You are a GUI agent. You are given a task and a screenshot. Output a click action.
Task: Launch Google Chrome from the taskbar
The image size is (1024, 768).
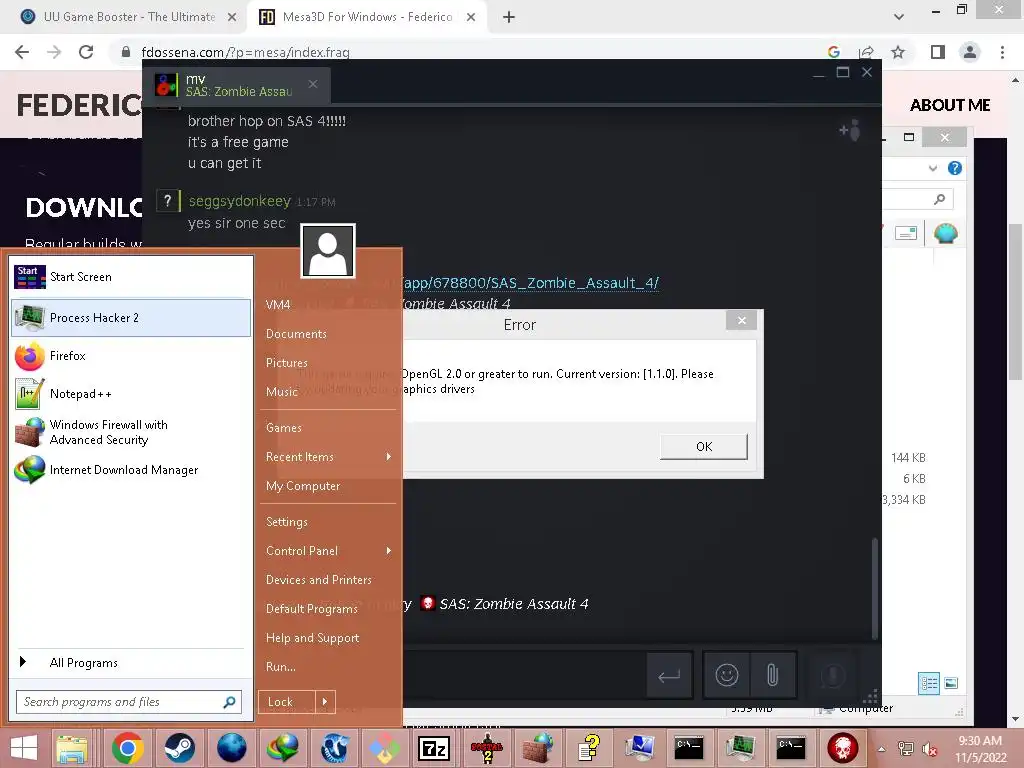(127, 748)
